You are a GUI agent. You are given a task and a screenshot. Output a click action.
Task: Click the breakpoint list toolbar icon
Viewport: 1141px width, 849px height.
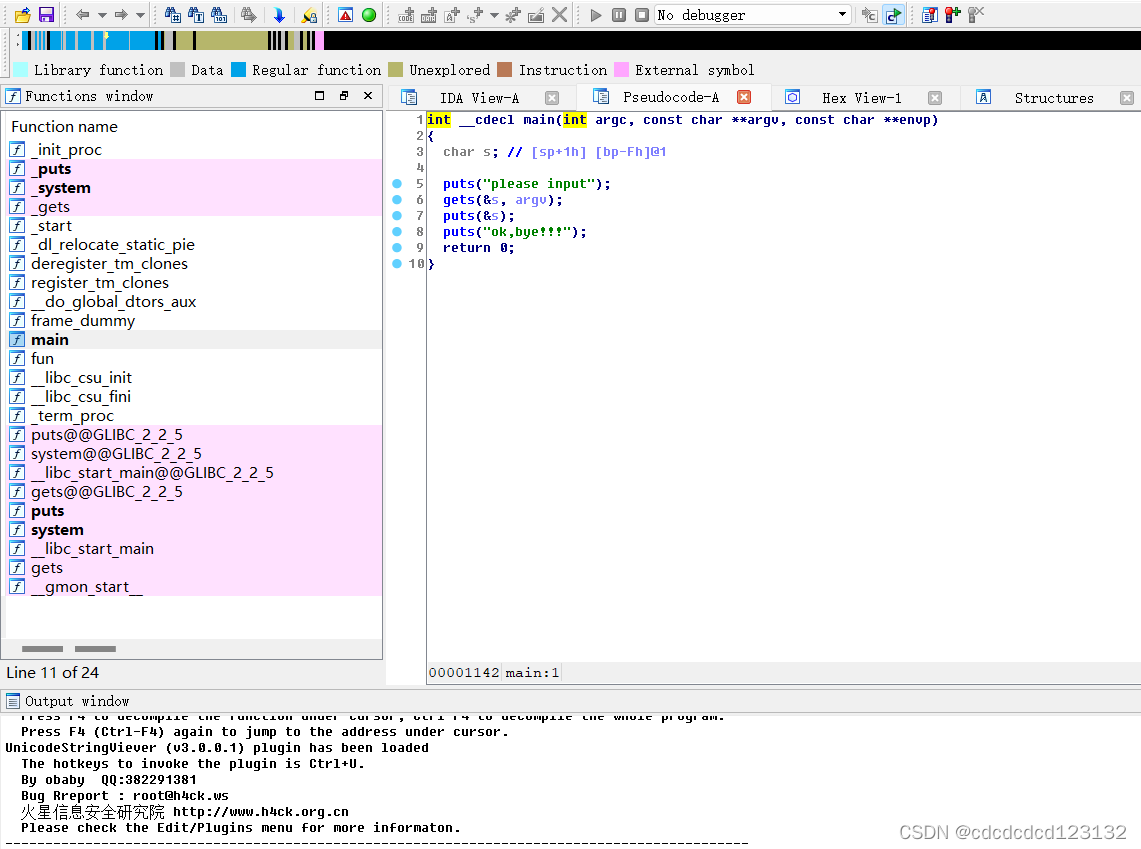coord(929,15)
